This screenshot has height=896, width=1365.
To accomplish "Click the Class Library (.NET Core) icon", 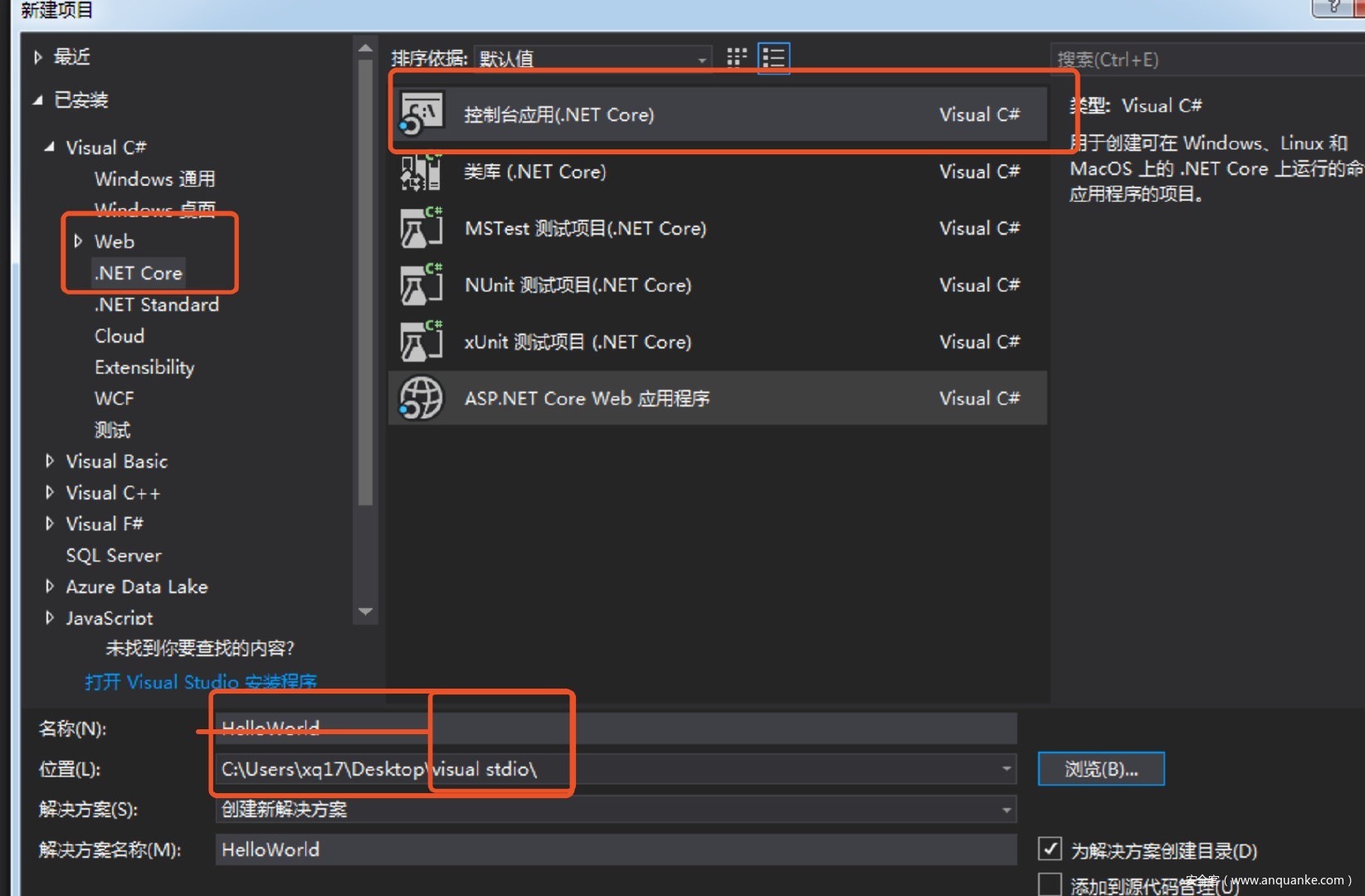I will 422,172.
